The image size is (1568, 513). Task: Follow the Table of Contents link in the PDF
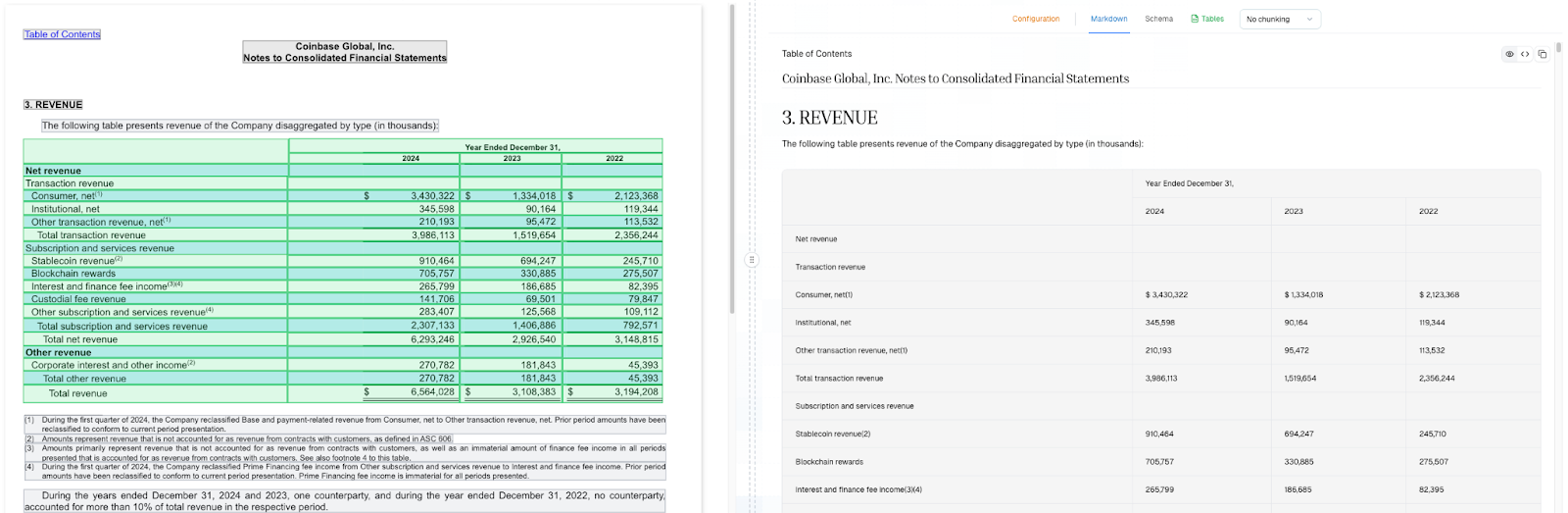pyautogui.click(x=62, y=34)
